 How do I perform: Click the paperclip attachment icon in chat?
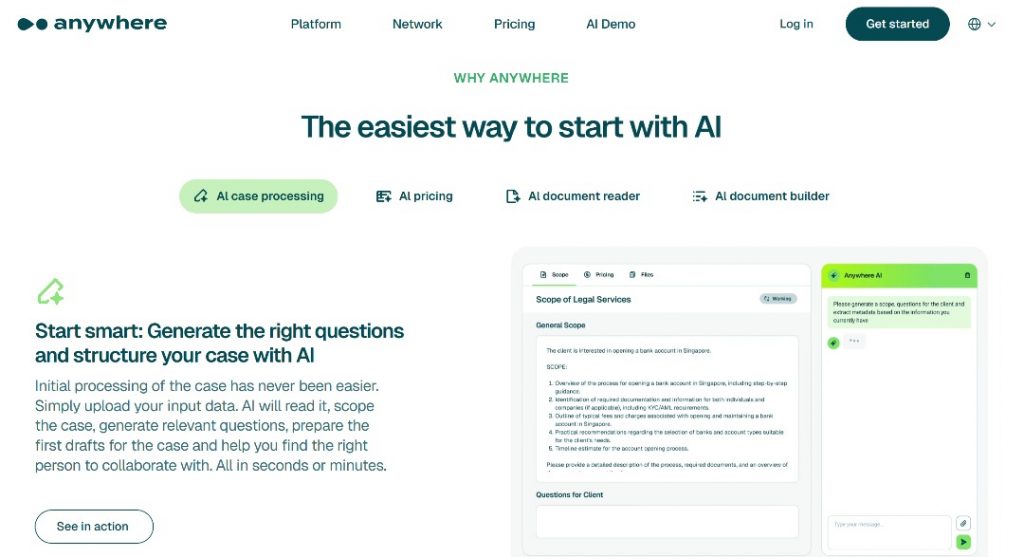(963, 523)
